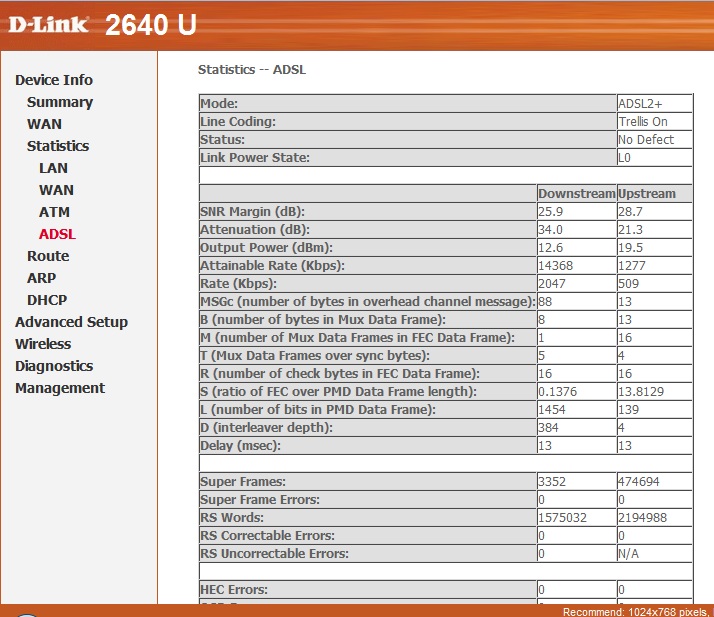Select L upstream value 139
714x617 pixels.
(628, 409)
